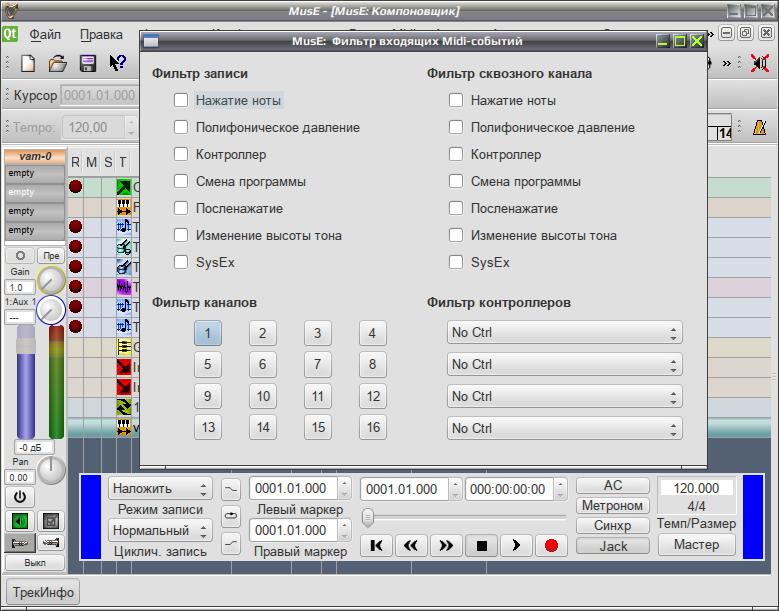The width and height of the screenshot is (779, 611).
Task: Click the vam-0 volume fader handle
Action: point(26,346)
